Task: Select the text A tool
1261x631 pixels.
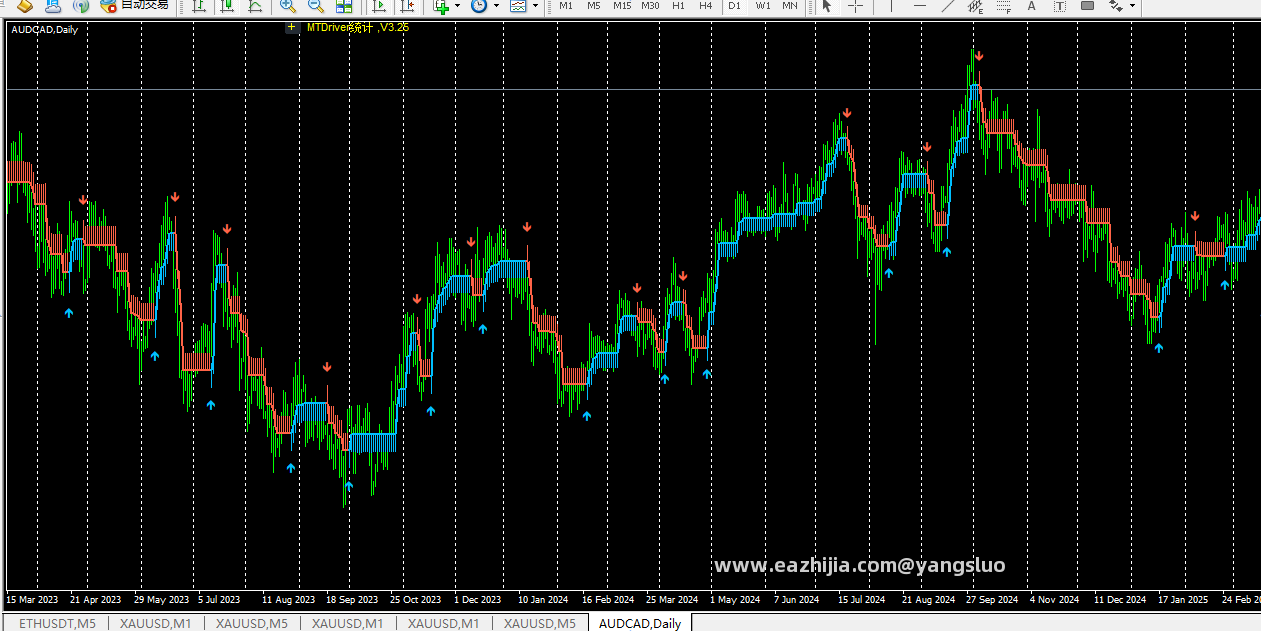Action: pyautogui.click(x=1031, y=5)
